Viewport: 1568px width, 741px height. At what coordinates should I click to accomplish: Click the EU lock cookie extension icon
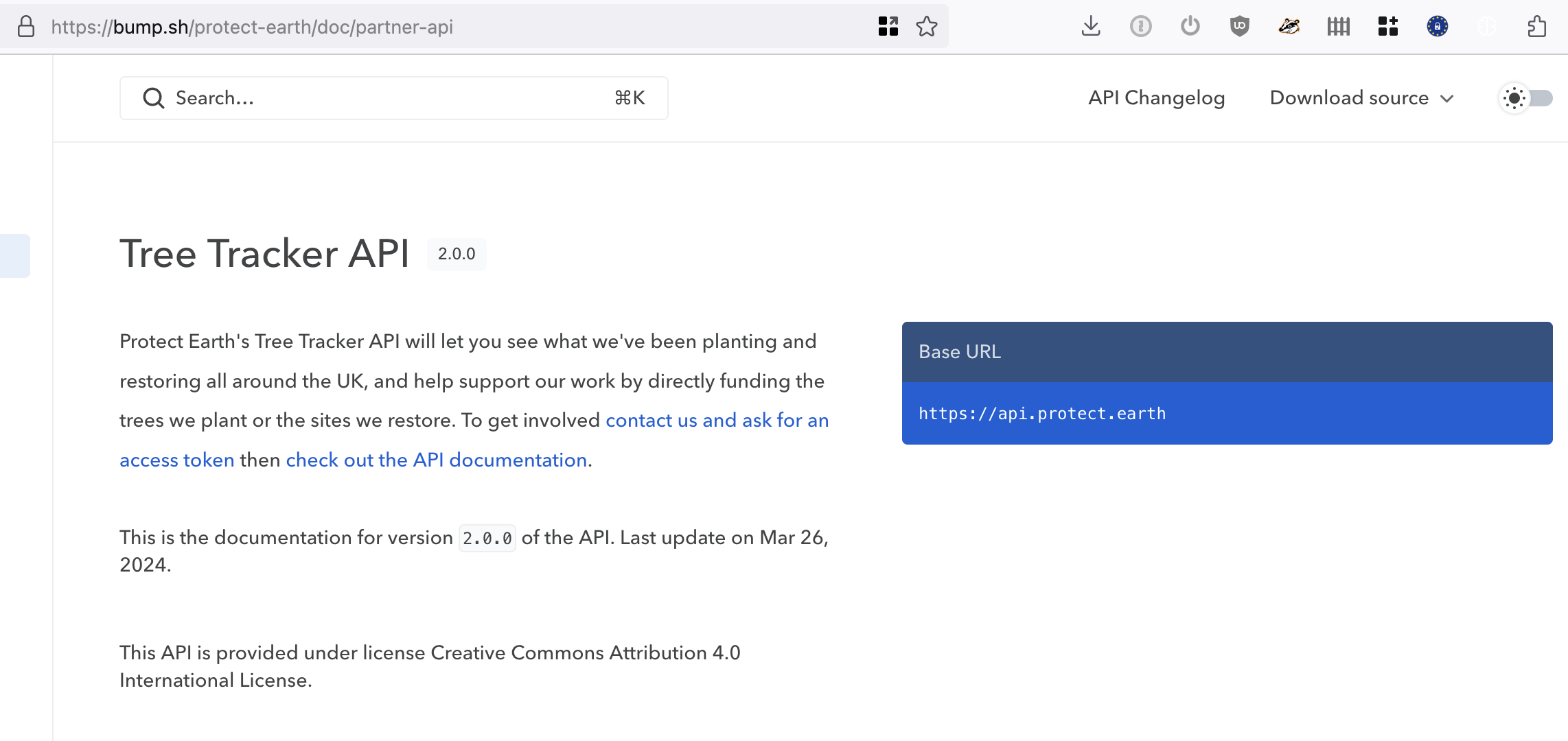tap(1437, 27)
